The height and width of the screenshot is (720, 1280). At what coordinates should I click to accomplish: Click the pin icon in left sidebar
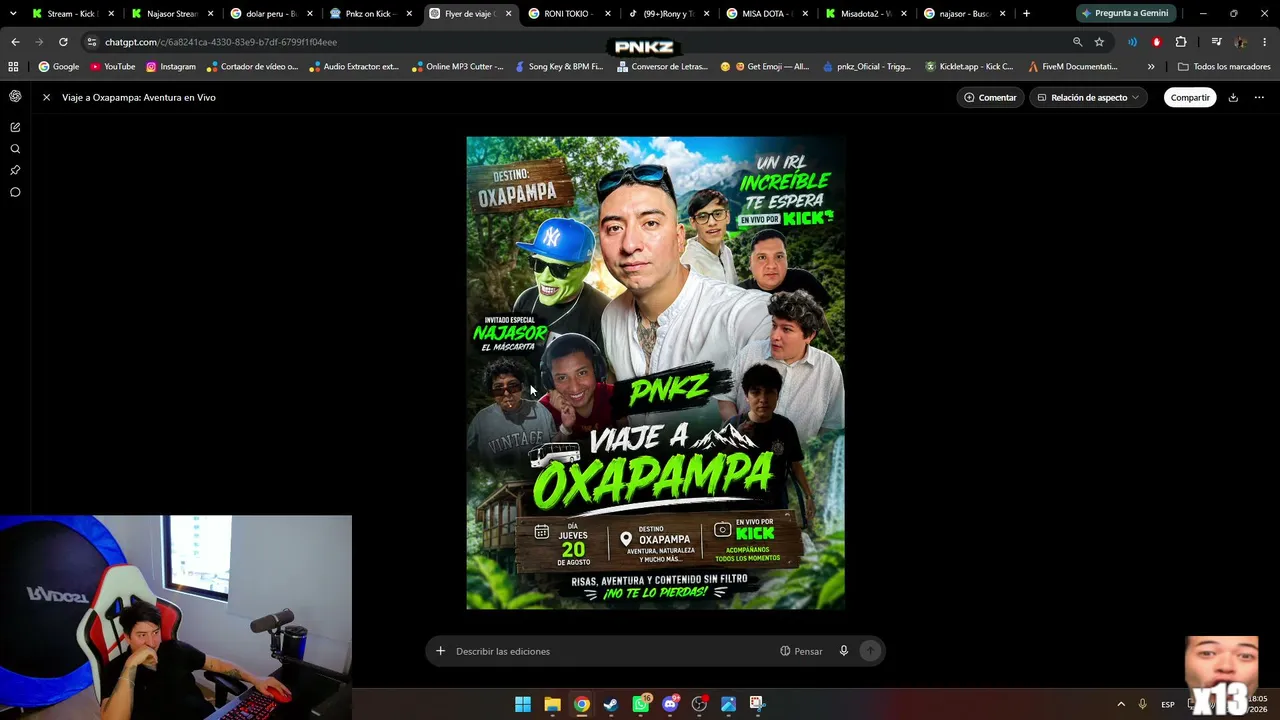15,171
